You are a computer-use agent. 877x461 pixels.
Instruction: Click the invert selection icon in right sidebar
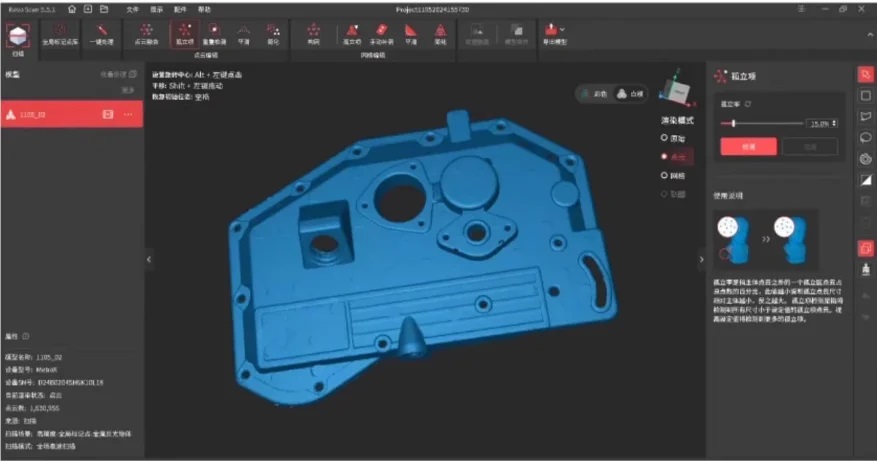coord(865,180)
